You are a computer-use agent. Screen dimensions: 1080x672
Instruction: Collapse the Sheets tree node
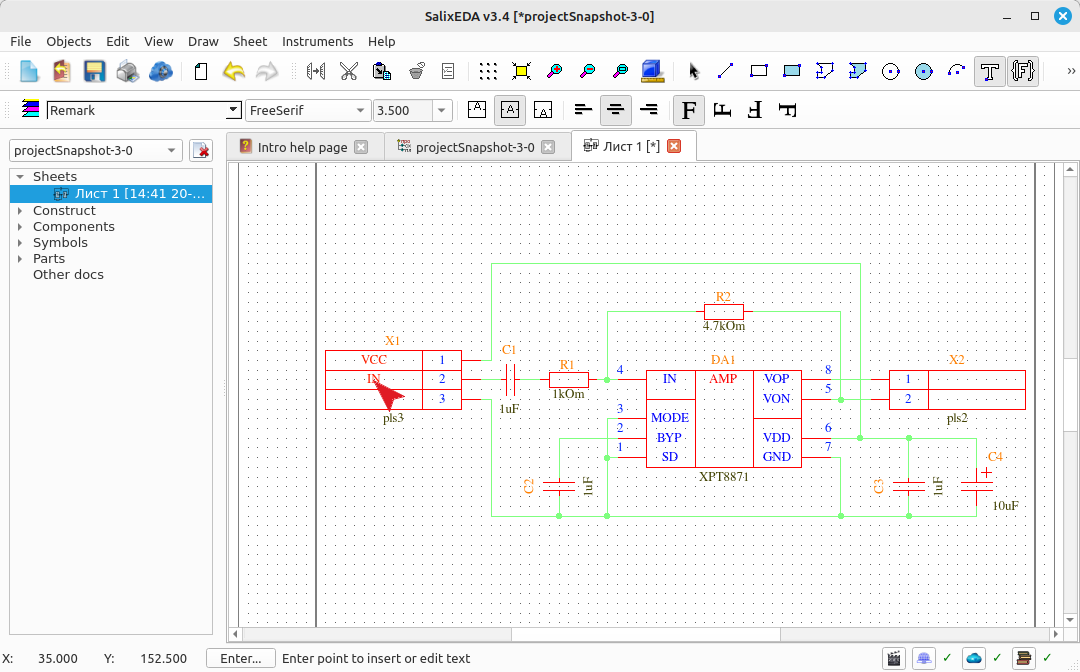tap(20, 177)
